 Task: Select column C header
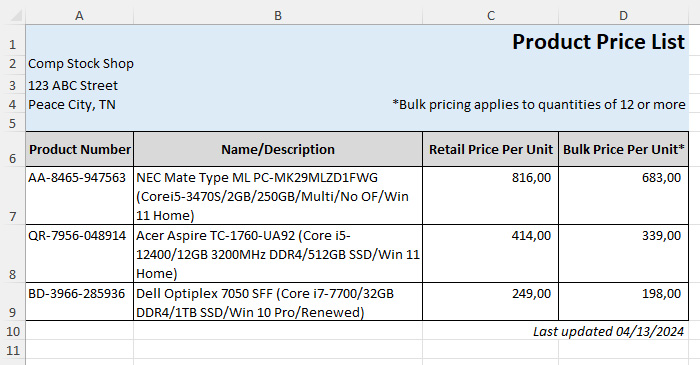coord(491,16)
